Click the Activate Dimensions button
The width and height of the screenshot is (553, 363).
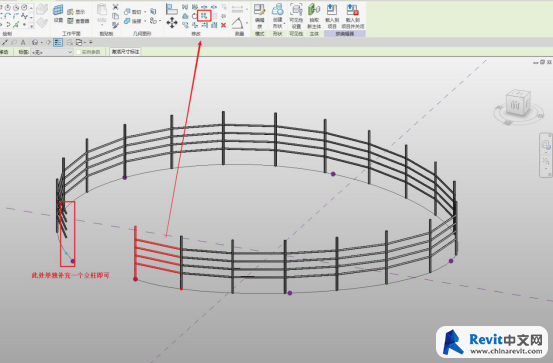(125, 52)
